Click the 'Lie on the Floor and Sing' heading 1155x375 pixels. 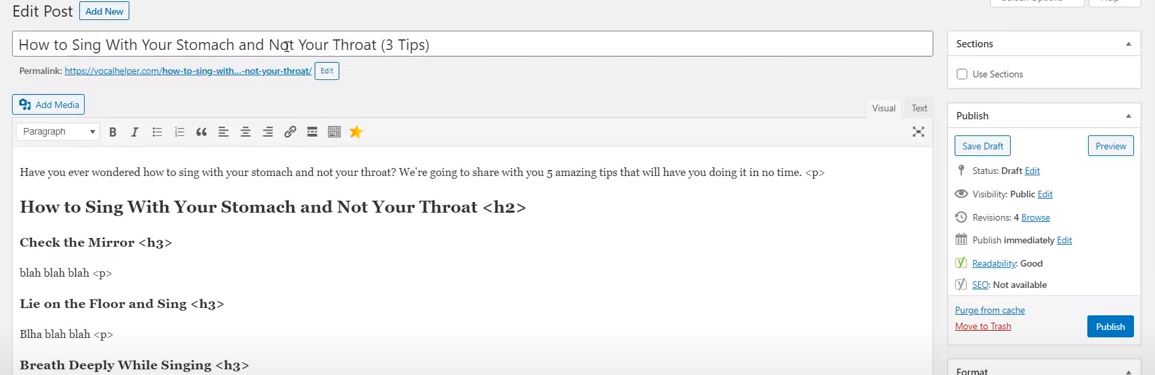pyautogui.click(x=122, y=304)
